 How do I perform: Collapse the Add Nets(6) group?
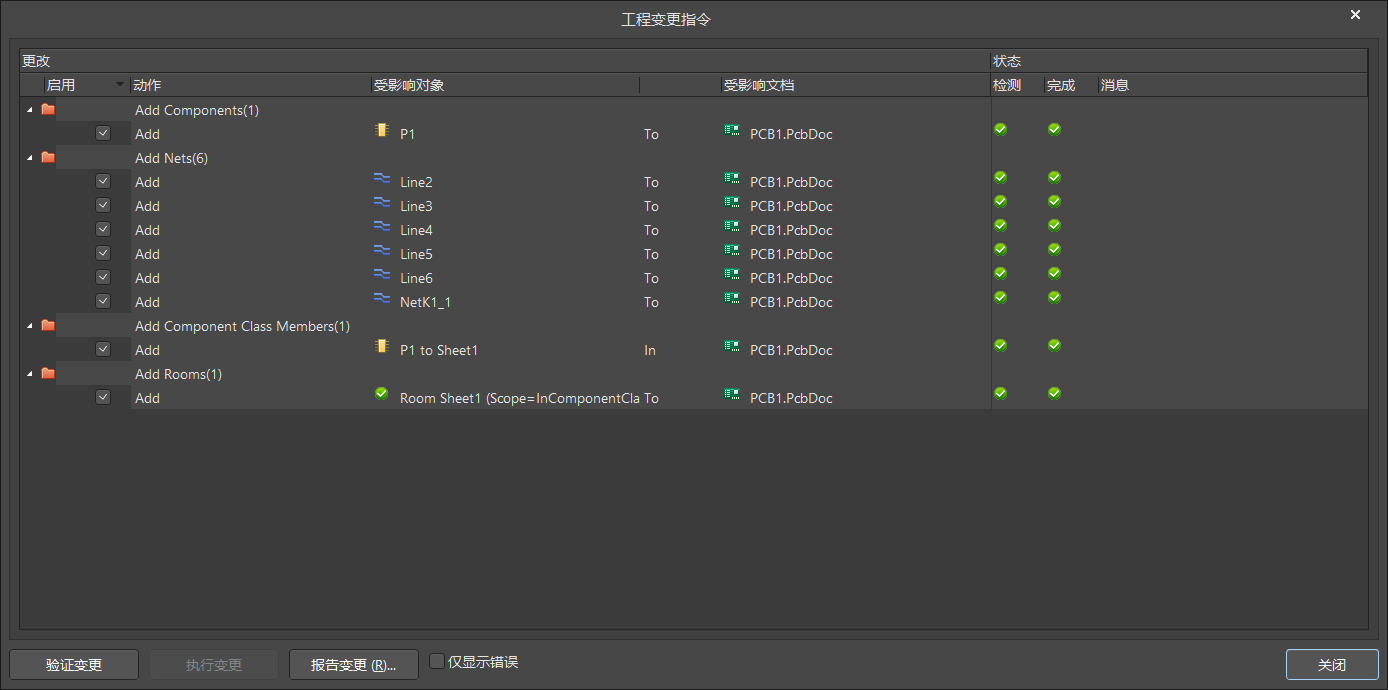click(29, 157)
